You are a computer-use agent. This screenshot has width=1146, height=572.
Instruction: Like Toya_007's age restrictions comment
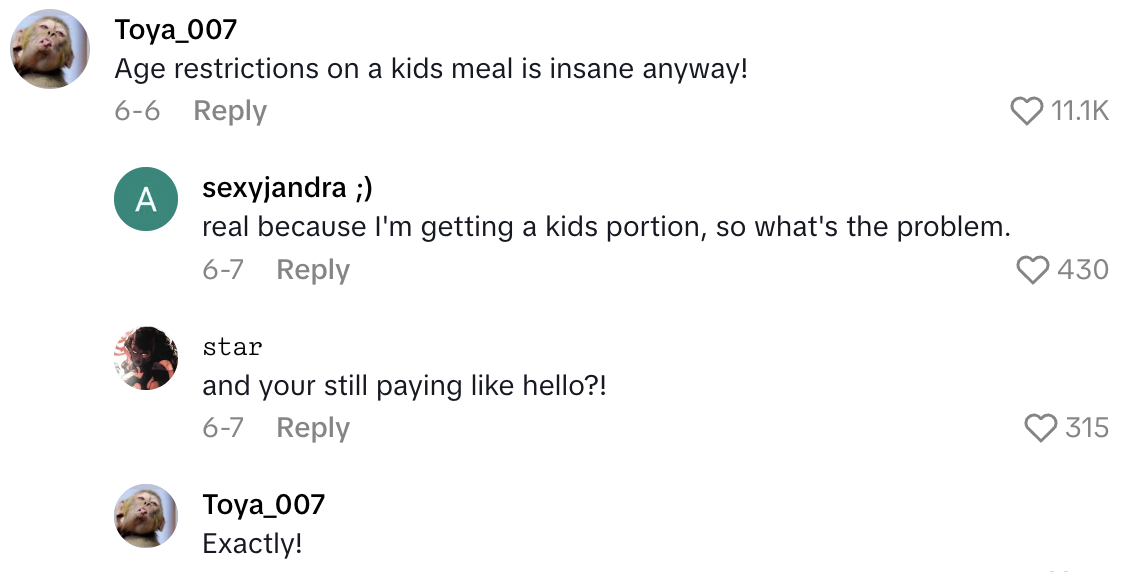(1027, 111)
